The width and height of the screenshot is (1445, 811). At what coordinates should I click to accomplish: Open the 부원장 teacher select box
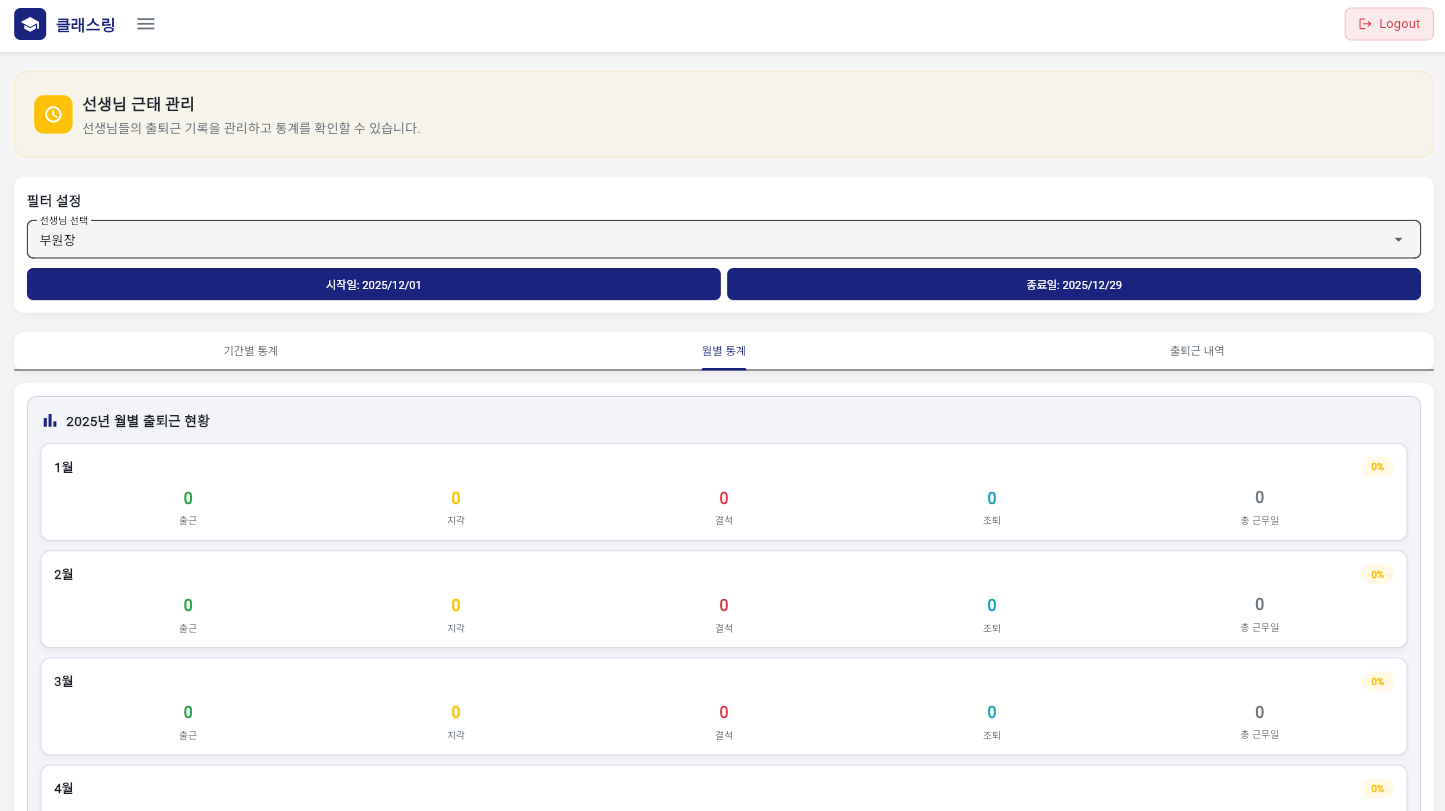click(700, 240)
